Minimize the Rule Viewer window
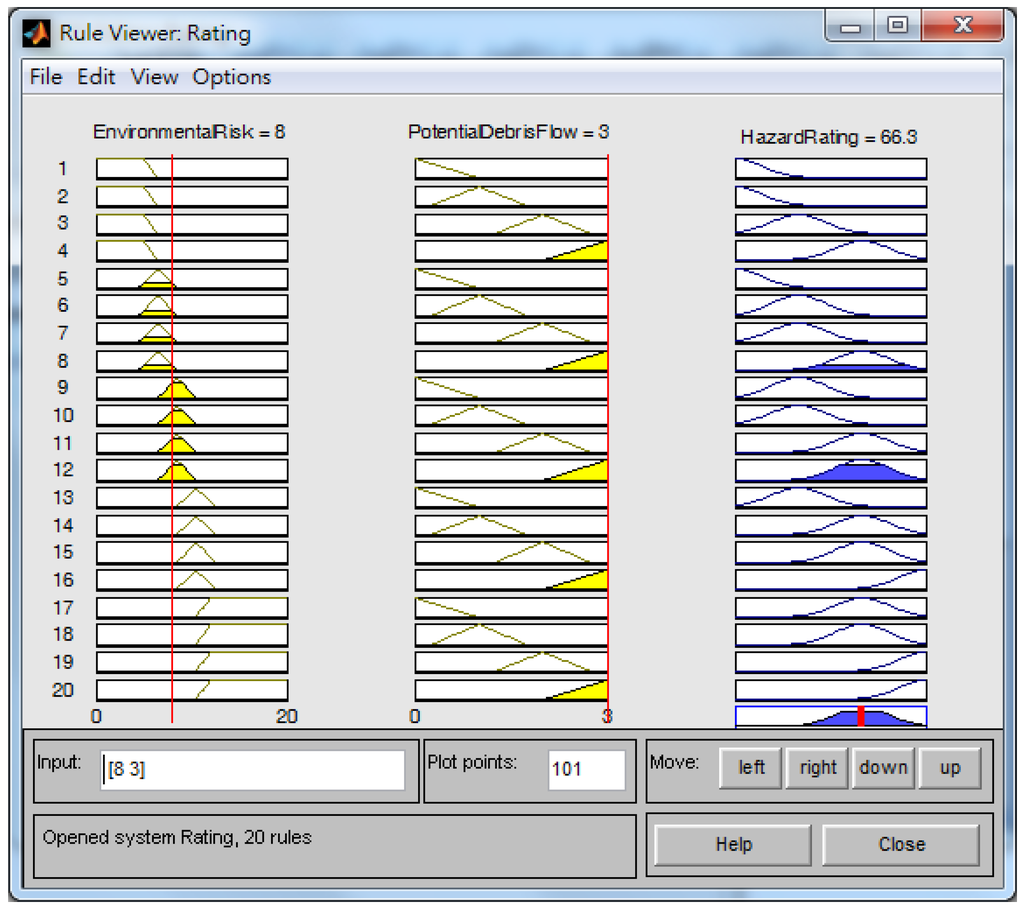The width and height of the screenshot is (1024, 912). click(x=851, y=27)
